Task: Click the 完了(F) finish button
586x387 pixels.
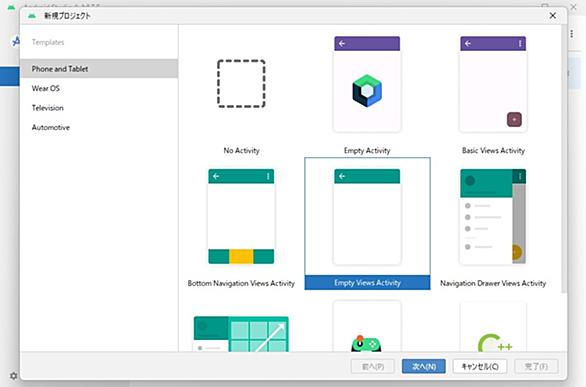Action: click(x=536, y=366)
